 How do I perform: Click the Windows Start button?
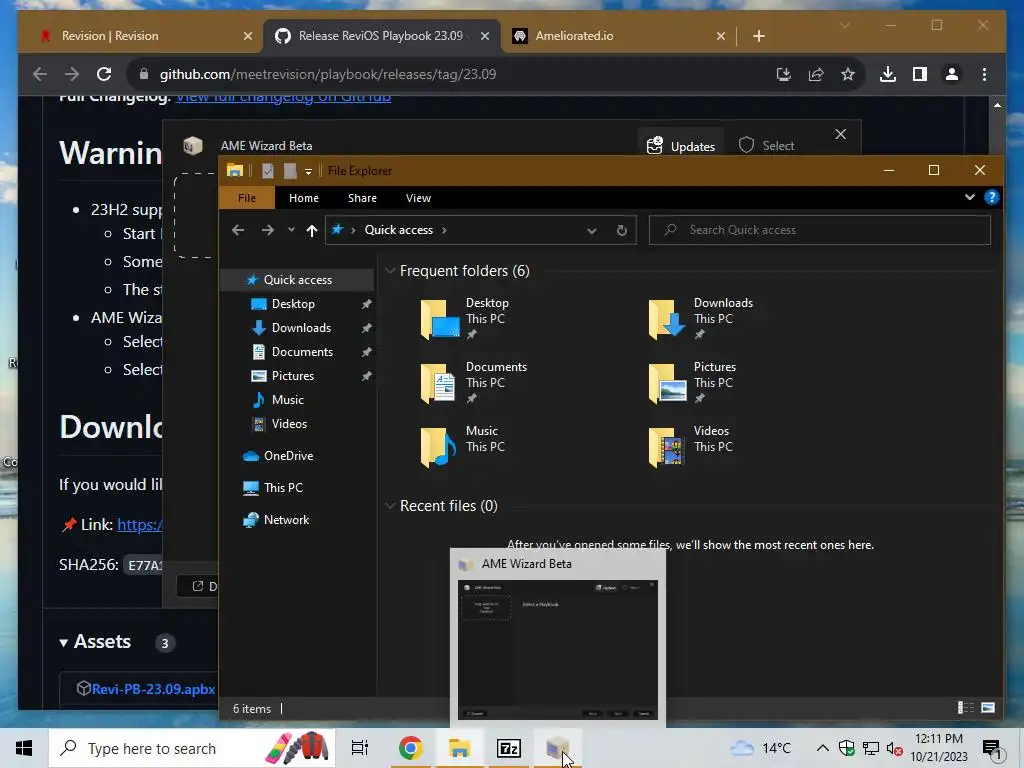click(x=24, y=748)
